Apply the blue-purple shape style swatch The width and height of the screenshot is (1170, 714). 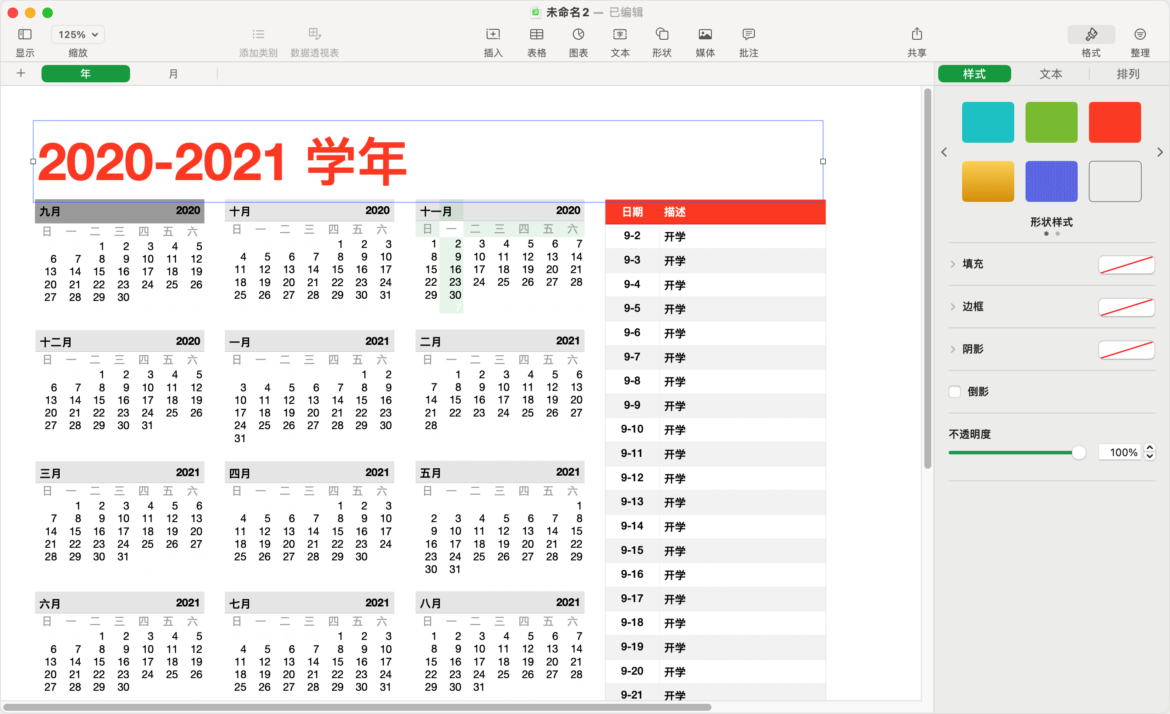1051,181
